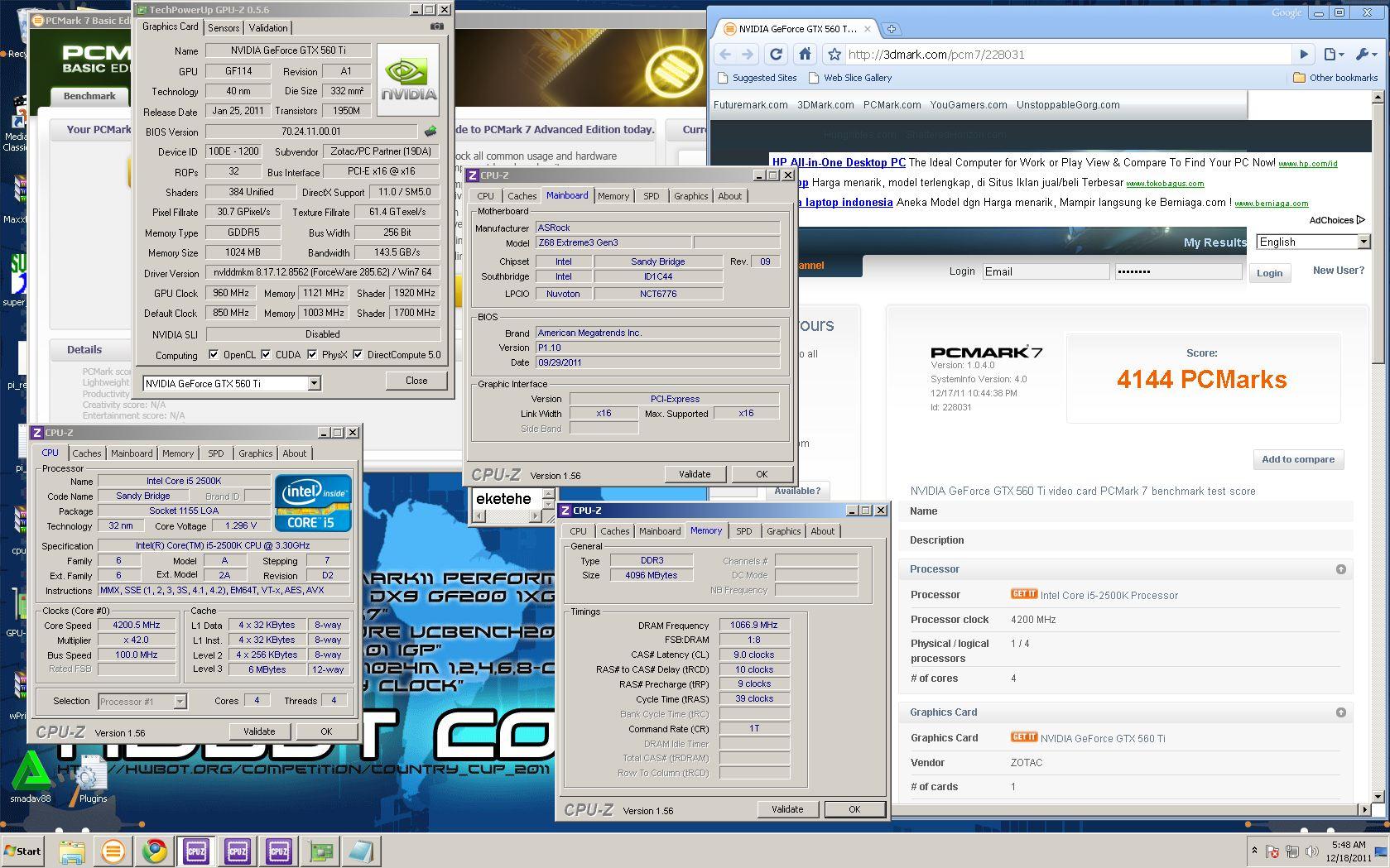The image size is (1390, 868).
Task: Click the BIOS save chip icon in GPU-Z
Action: [430, 132]
